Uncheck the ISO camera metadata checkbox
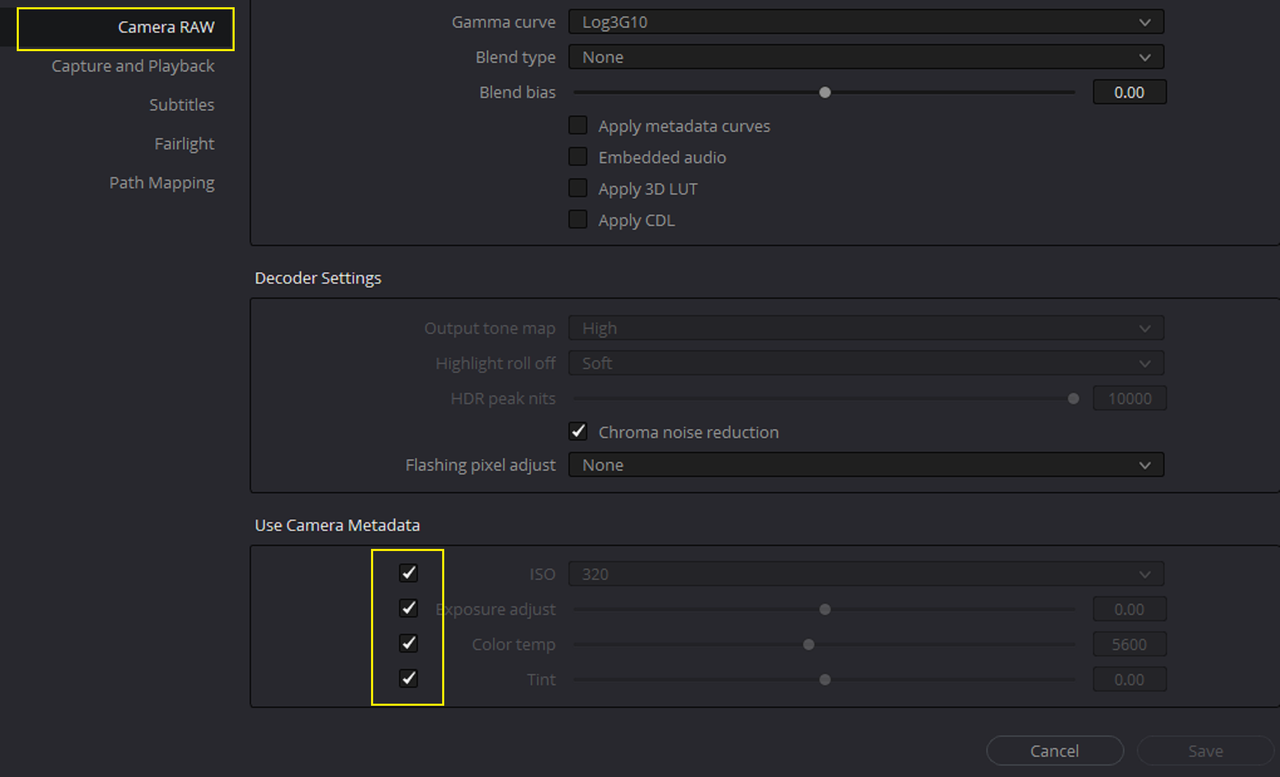The image size is (1280, 777). tap(408, 573)
